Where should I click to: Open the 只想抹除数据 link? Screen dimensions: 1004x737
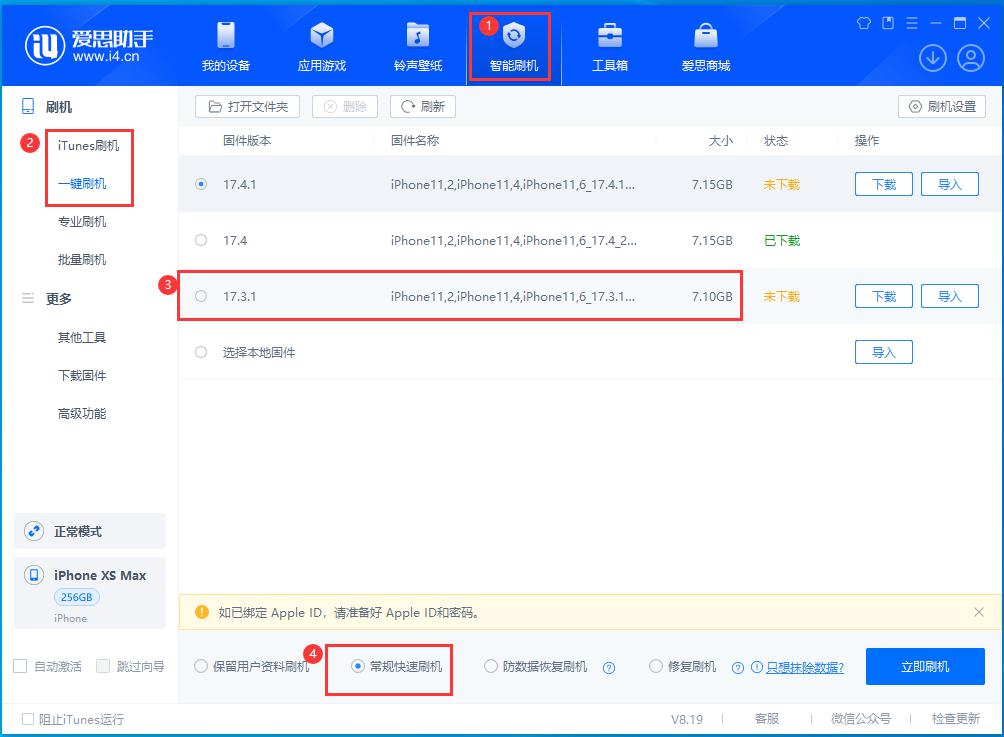pyautogui.click(x=805, y=666)
